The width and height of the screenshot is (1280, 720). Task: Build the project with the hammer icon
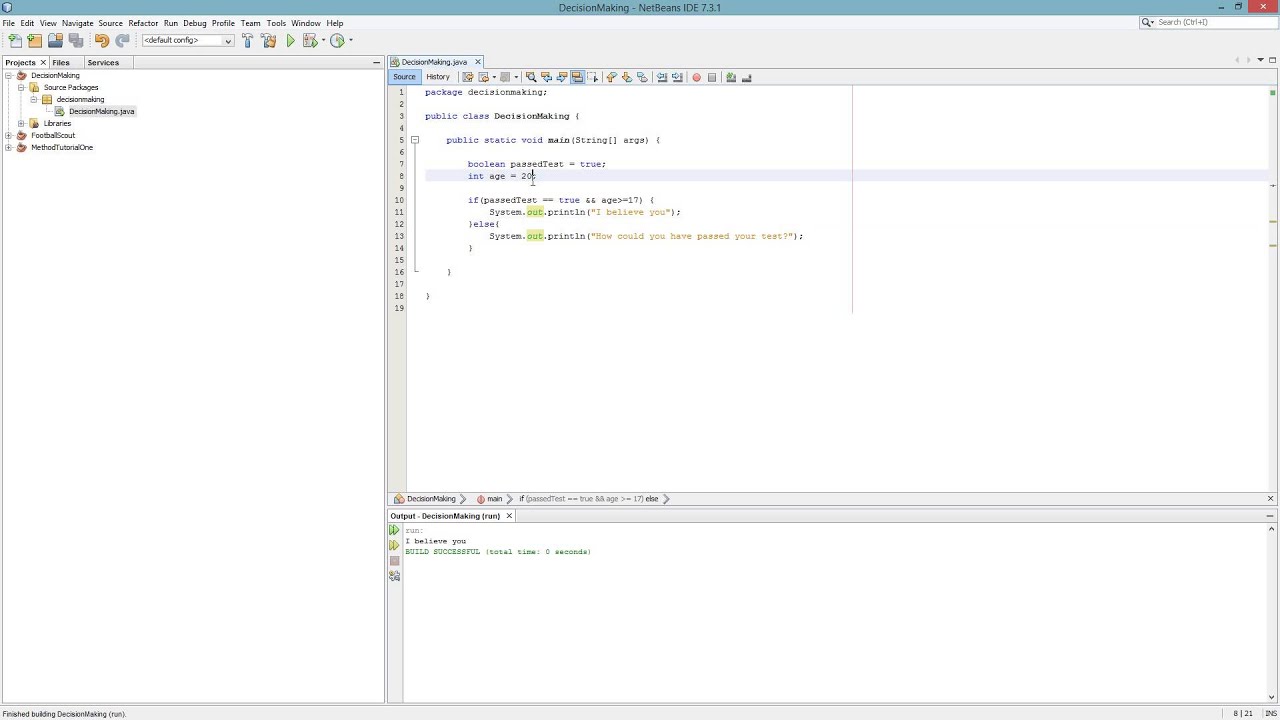tap(248, 41)
